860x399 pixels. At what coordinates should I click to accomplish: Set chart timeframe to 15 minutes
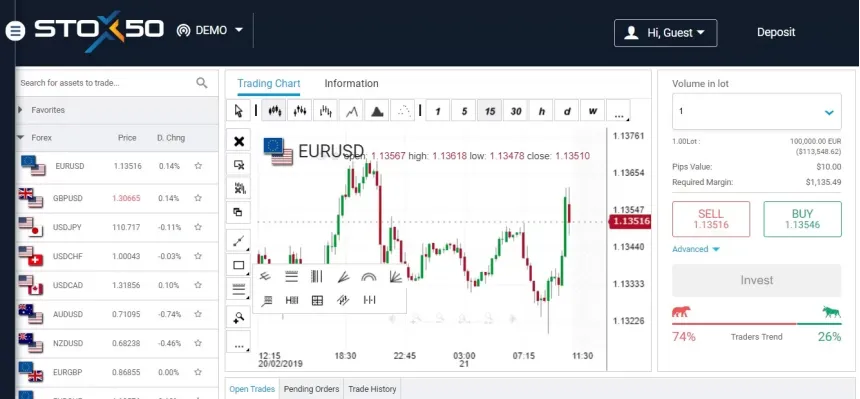click(490, 111)
